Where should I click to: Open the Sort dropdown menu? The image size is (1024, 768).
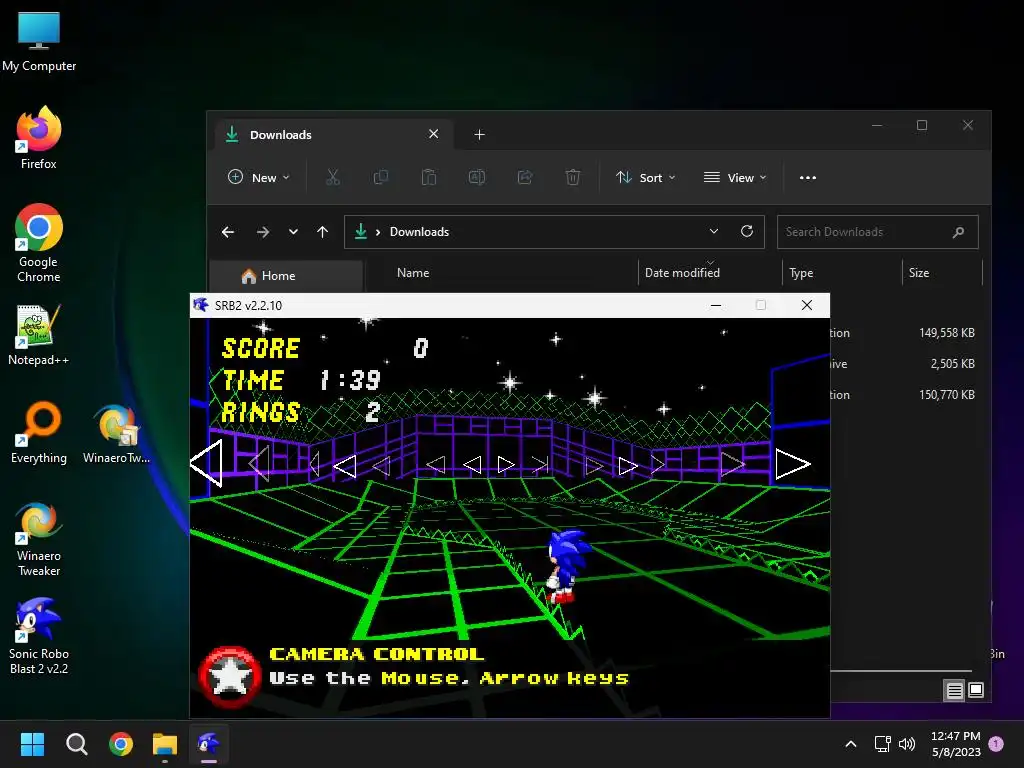(x=645, y=177)
